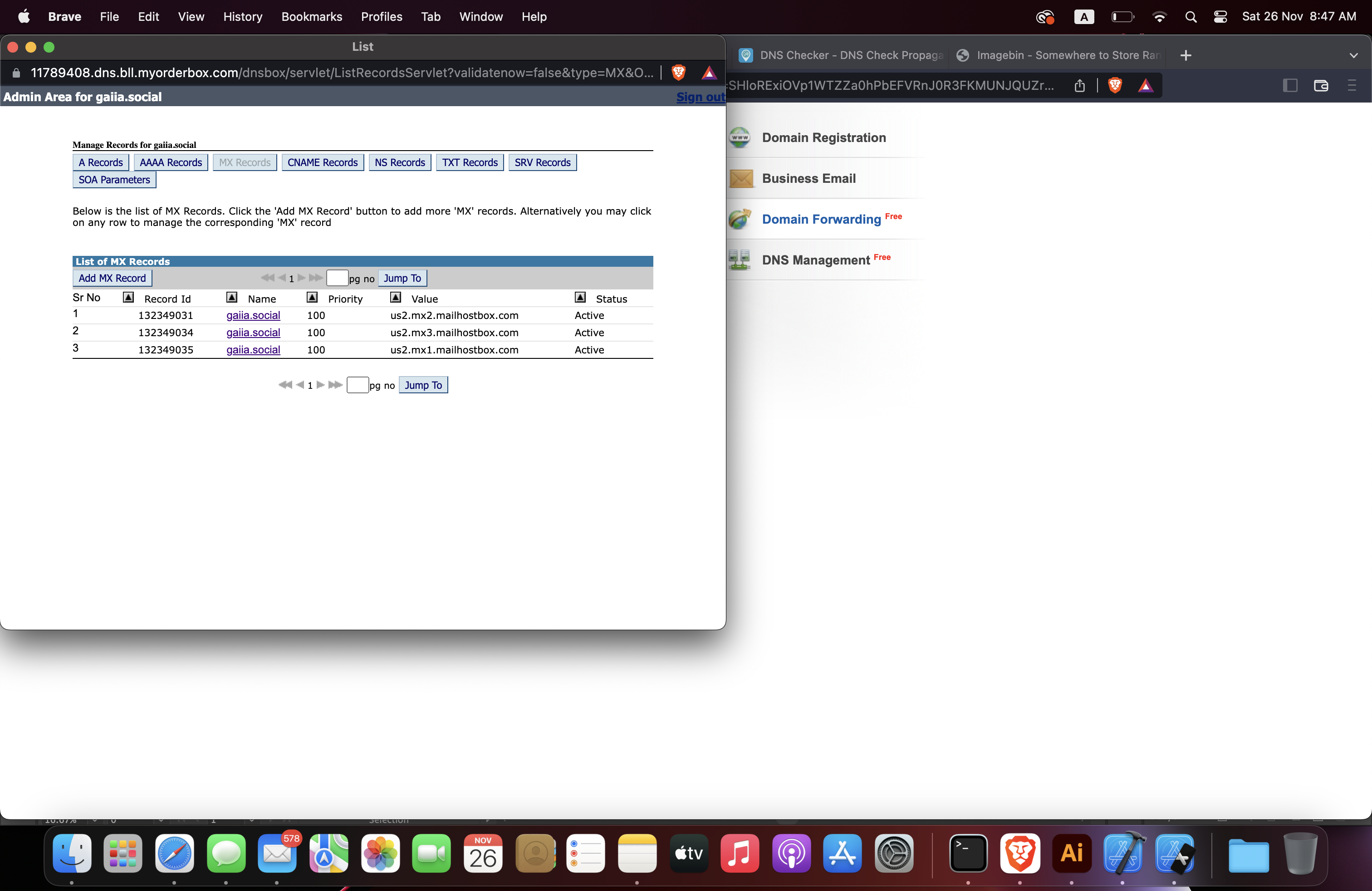Go to next page arrow in bottom pager
Image resolution: width=1372 pixels, height=891 pixels.
pyautogui.click(x=320, y=385)
